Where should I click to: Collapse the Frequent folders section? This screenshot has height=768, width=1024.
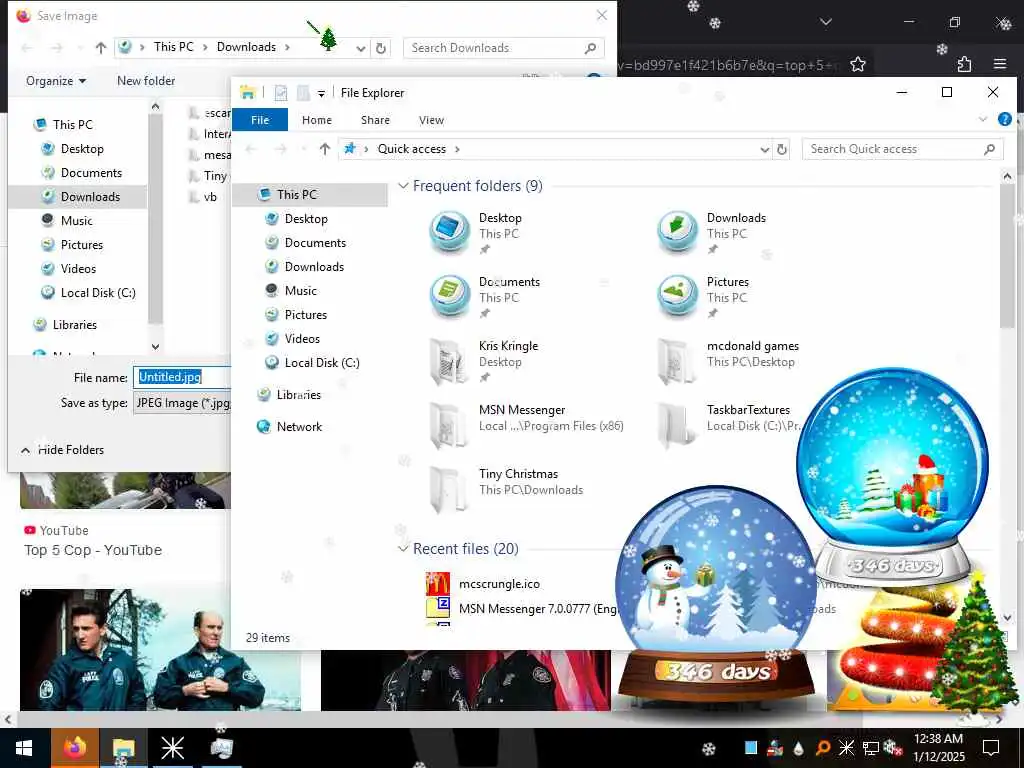pos(403,186)
